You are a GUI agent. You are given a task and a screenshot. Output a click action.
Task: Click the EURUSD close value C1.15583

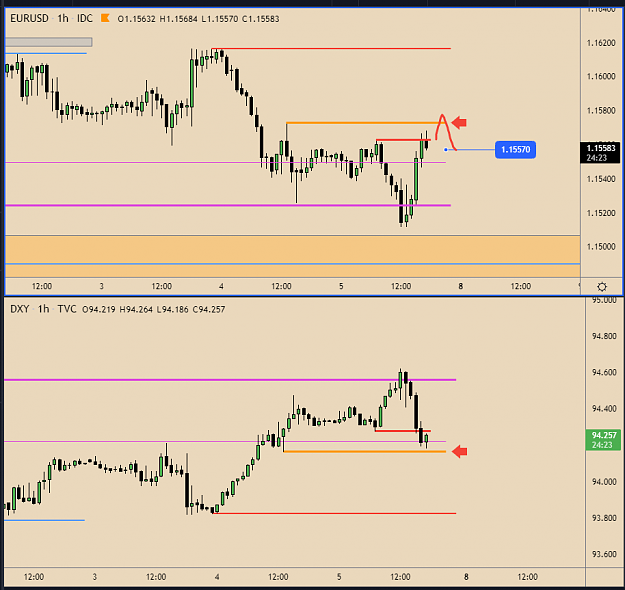[x=261, y=19]
